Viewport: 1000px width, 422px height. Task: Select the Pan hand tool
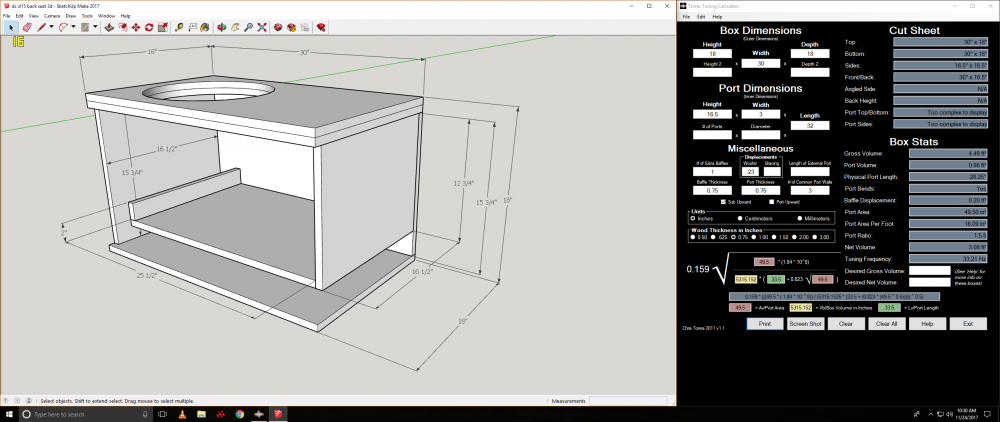(235, 27)
